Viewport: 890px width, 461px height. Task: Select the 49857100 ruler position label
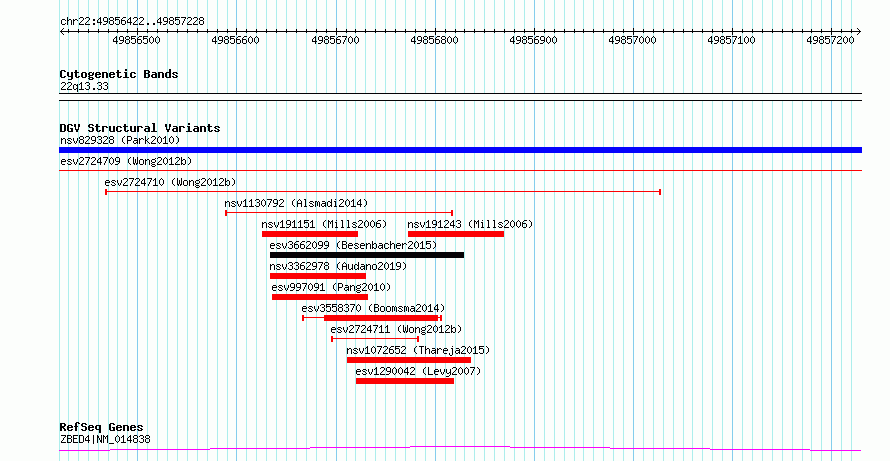pos(732,40)
